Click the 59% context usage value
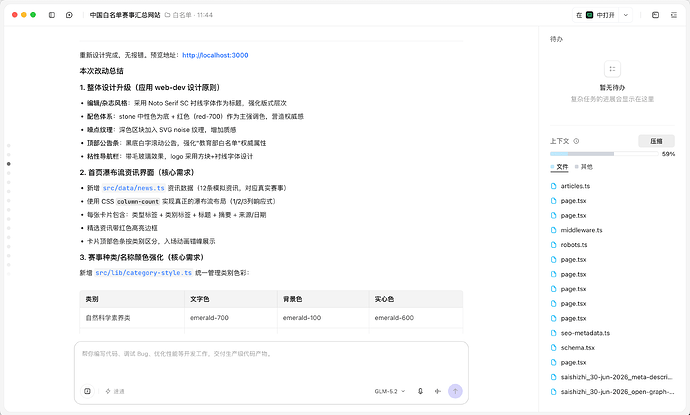 [668, 154]
